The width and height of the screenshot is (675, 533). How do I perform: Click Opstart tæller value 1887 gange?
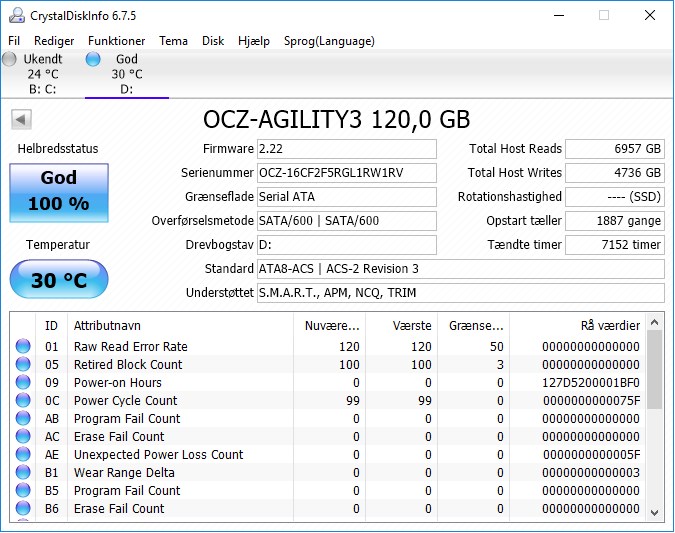(615, 221)
